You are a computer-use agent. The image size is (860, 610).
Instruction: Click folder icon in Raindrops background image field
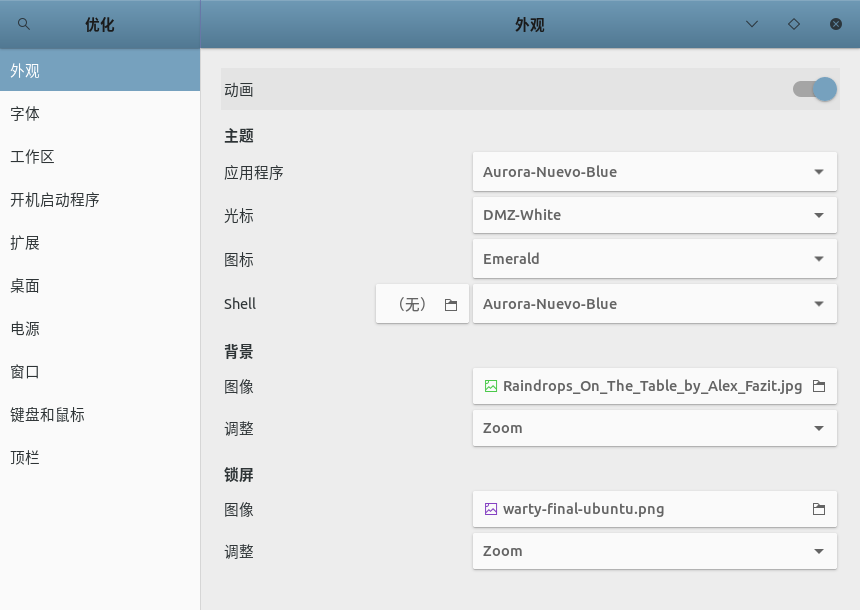coord(819,386)
